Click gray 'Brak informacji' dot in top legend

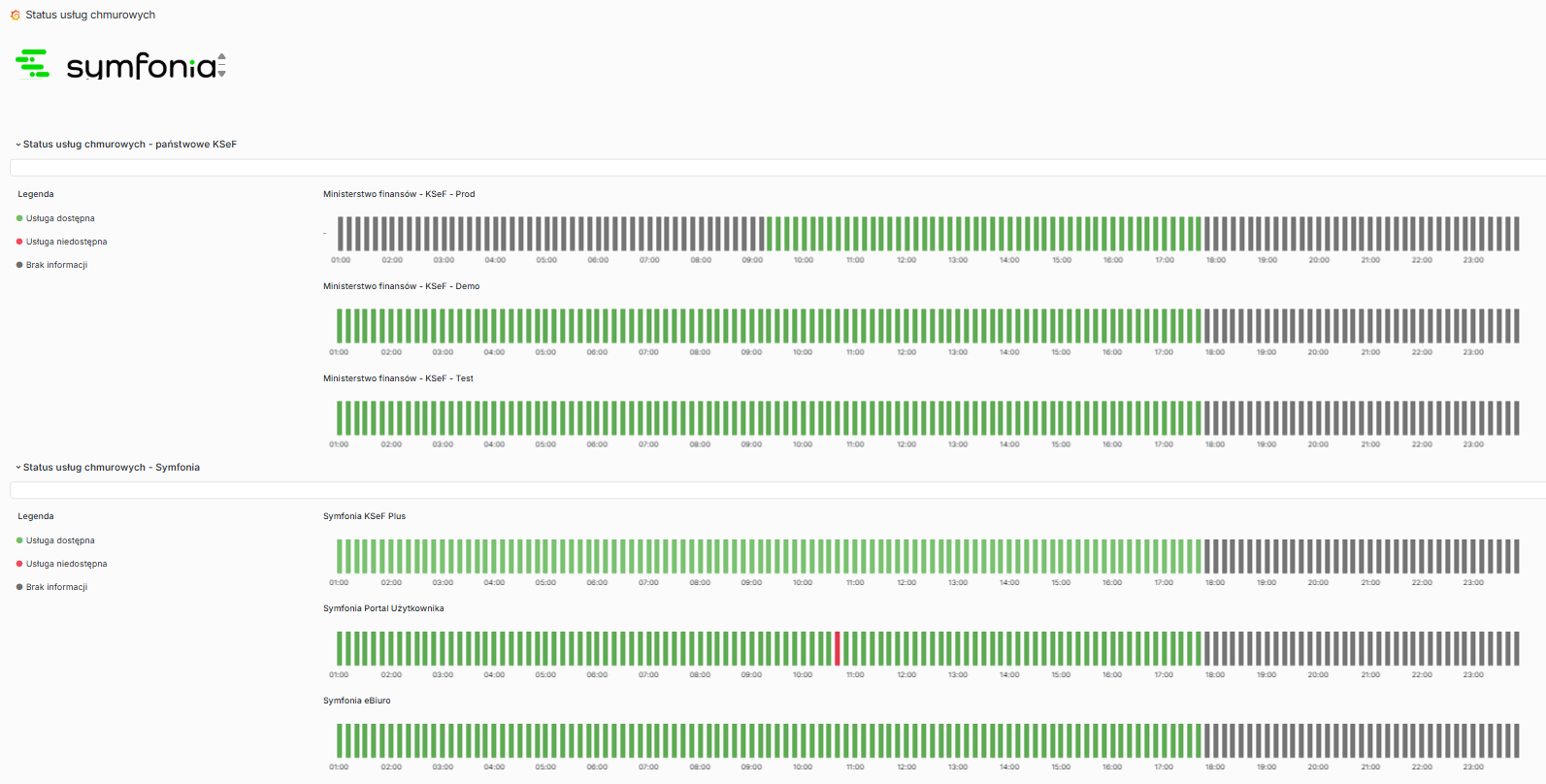(x=19, y=265)
